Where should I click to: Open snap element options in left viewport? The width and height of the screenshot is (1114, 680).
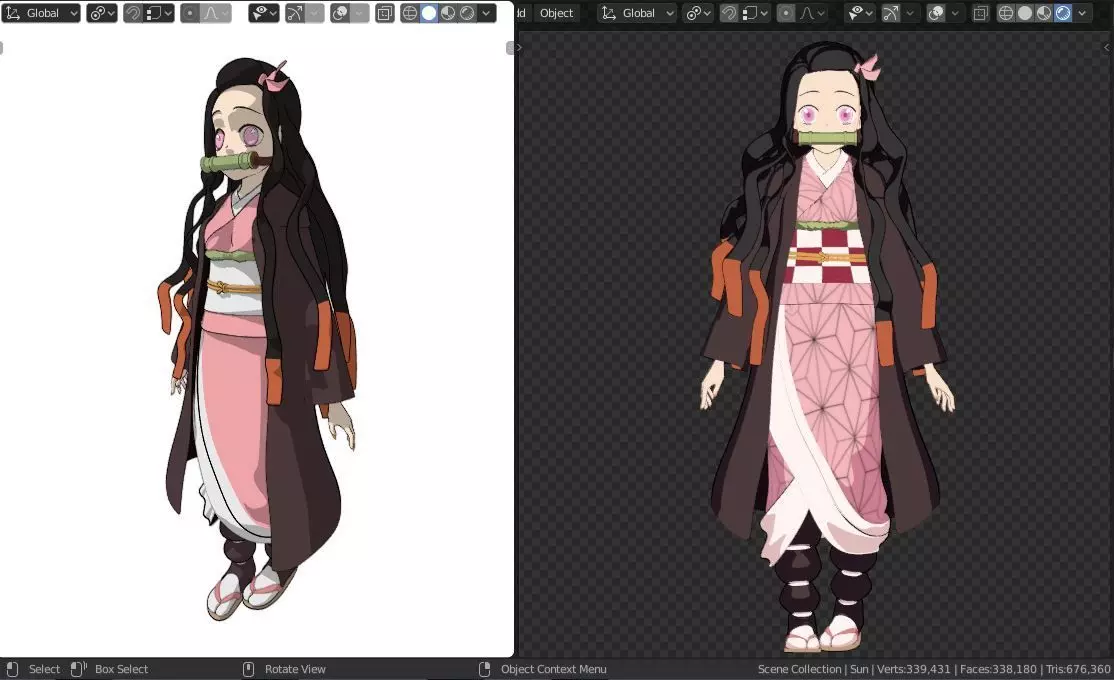[158, 13]
